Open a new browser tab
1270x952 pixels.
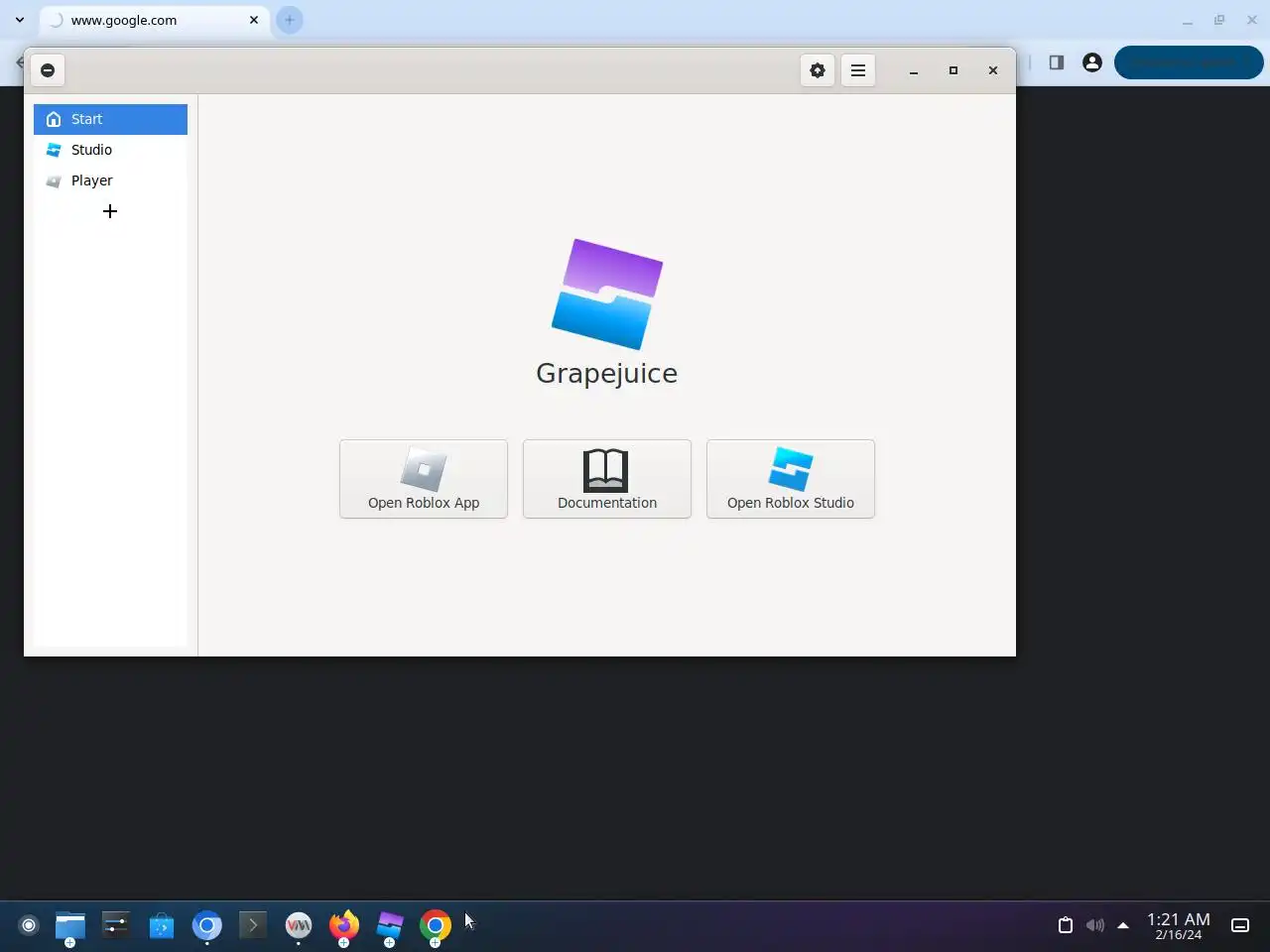click(290, 20)
